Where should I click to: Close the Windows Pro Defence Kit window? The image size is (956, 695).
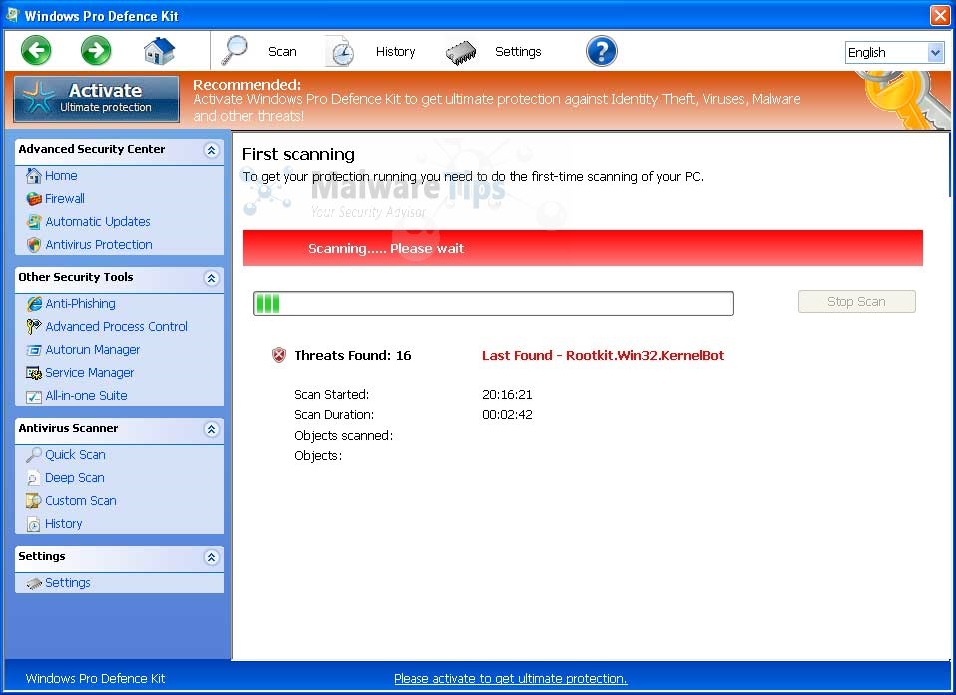pyautogui.click(x=940, y=15)
